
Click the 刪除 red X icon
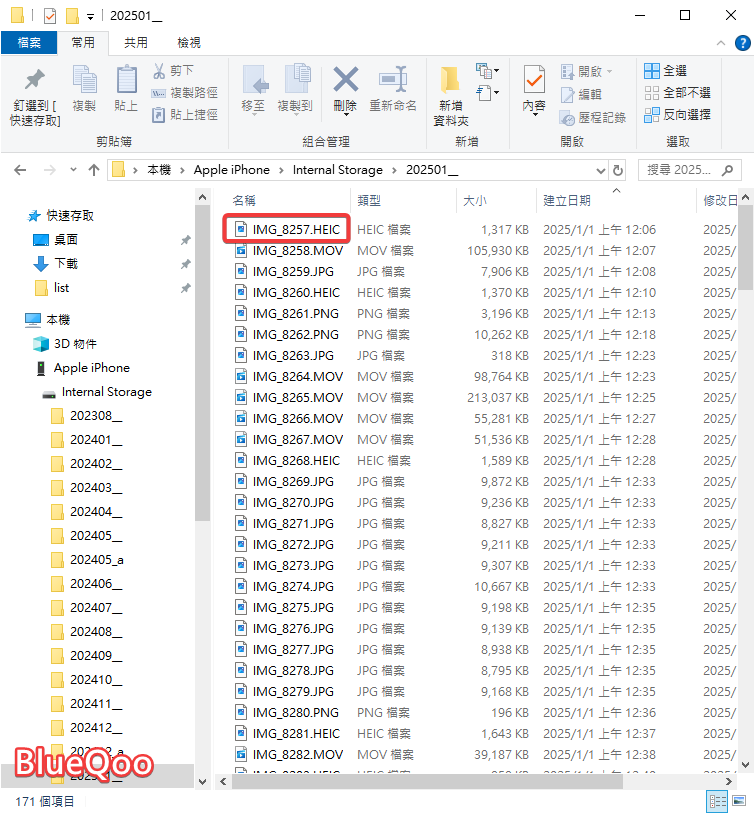(x=345, y=80)
